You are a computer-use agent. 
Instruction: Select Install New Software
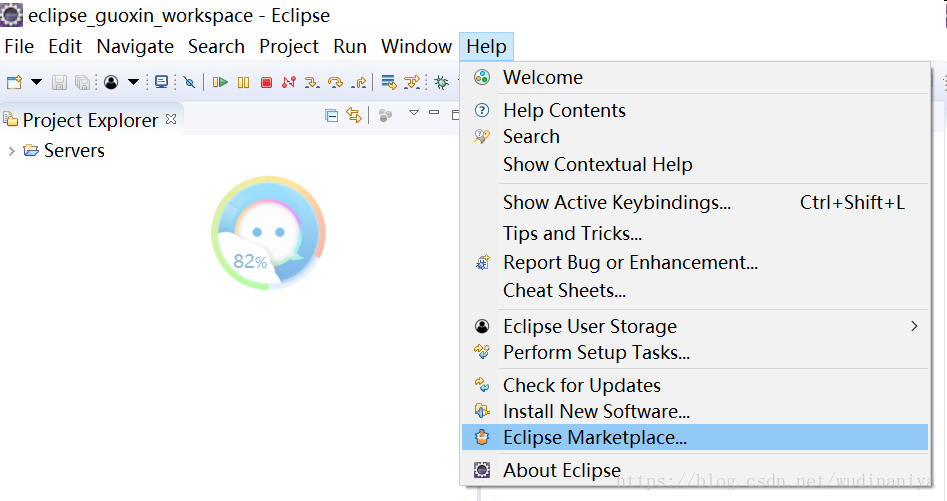pyautogui.click(x=695, y=411)
